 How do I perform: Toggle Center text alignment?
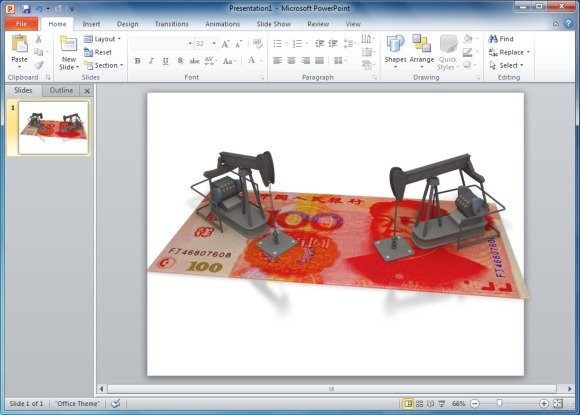[x=291, y=61]
